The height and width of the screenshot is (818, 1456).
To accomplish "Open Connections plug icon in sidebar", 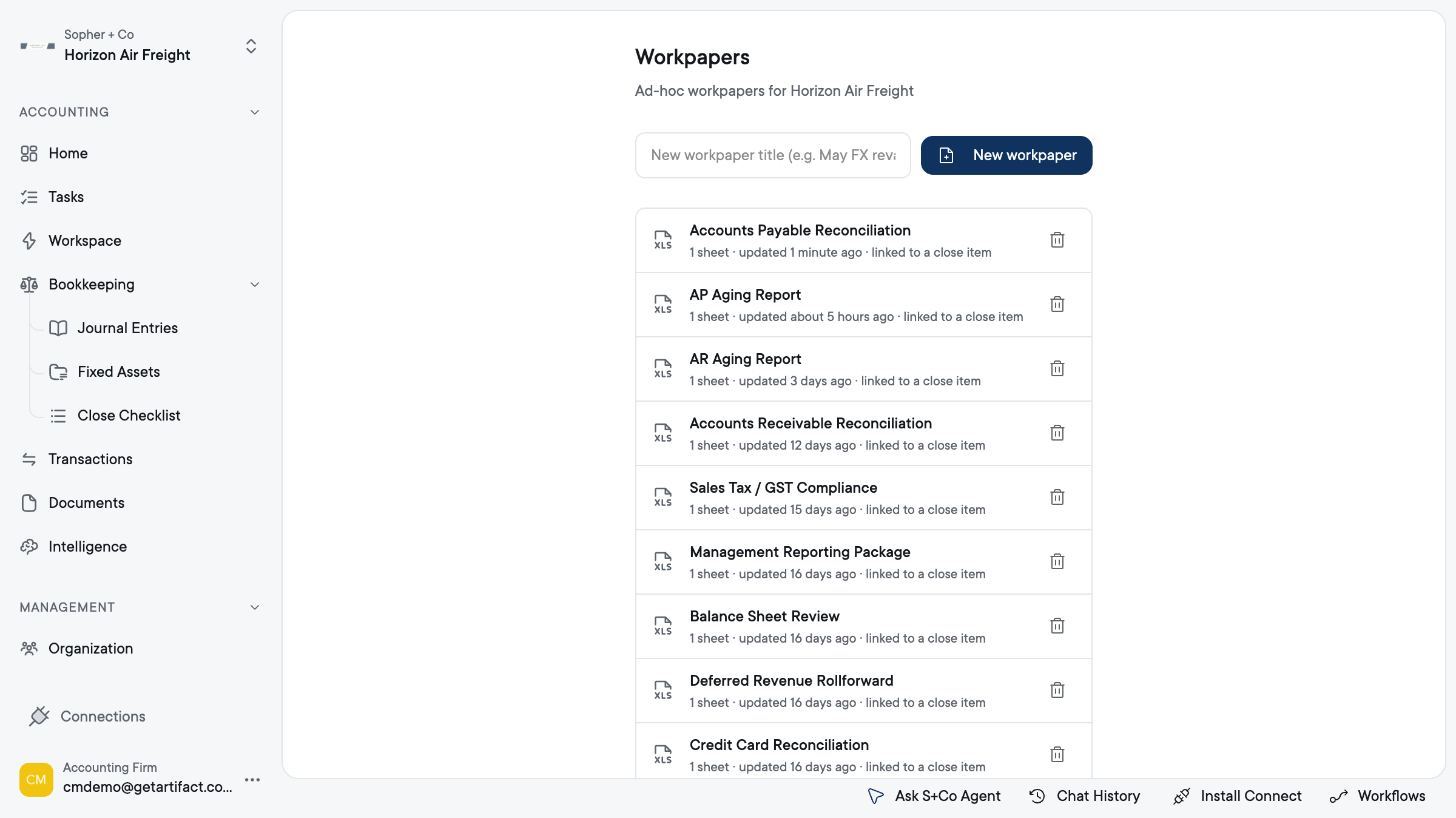I will (x=39, y=716).
